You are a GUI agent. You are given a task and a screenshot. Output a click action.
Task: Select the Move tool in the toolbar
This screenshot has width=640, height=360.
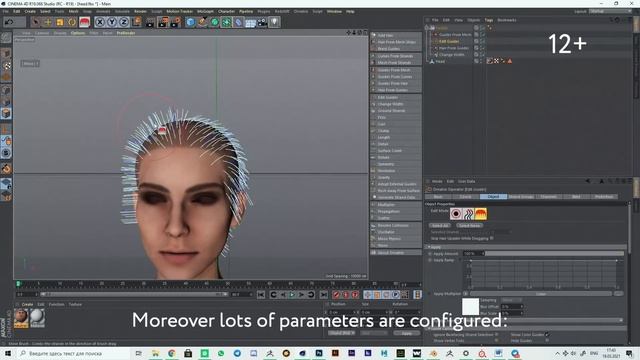(47, 22)
